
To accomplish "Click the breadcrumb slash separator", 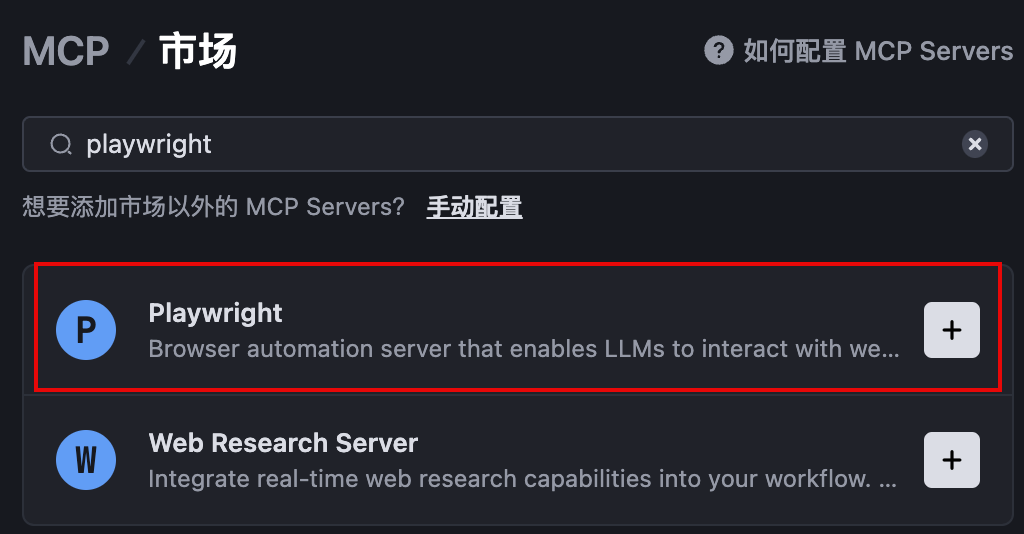I will point(135,52).
